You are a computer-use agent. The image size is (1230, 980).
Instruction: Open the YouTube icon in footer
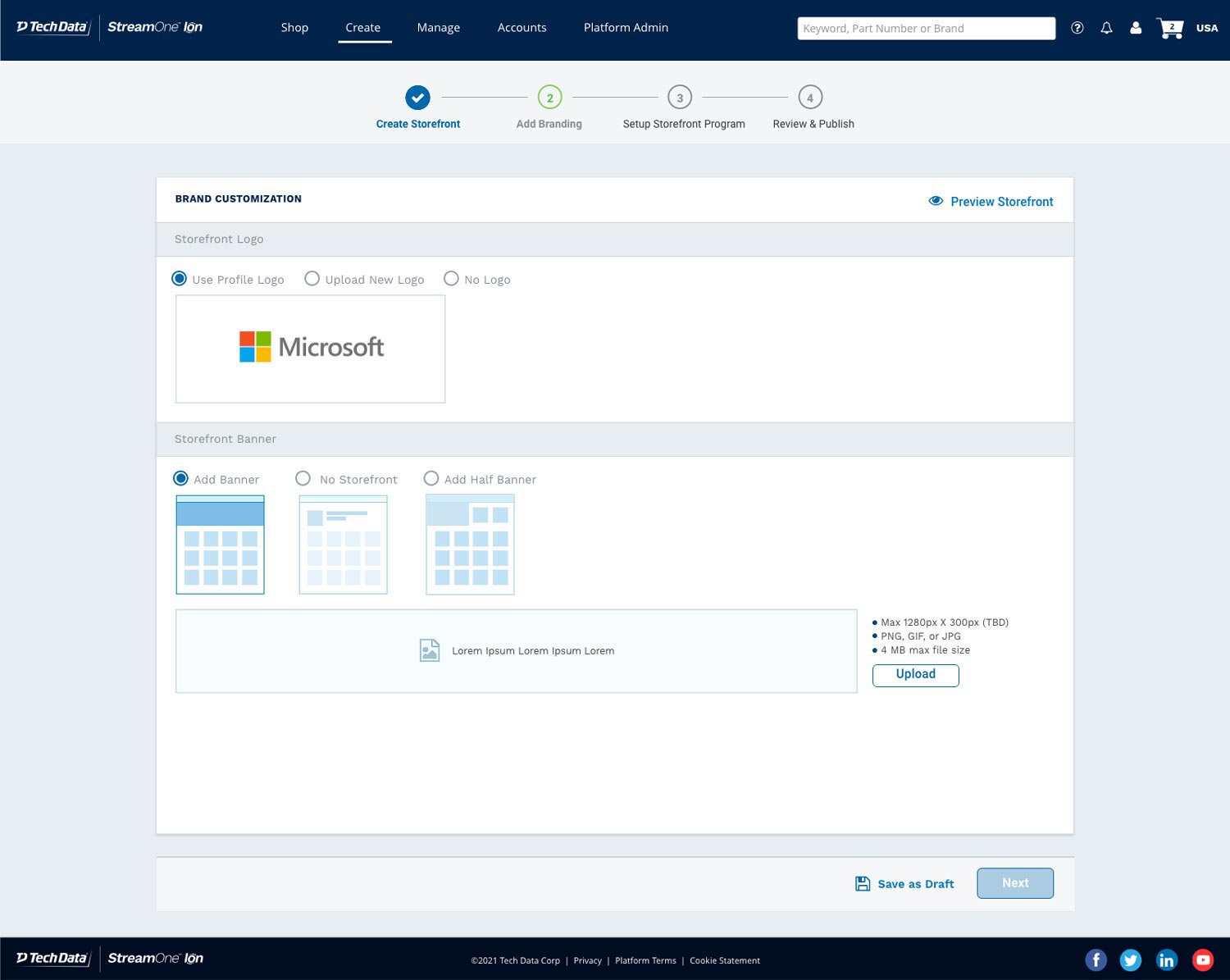click(1202, 959)
